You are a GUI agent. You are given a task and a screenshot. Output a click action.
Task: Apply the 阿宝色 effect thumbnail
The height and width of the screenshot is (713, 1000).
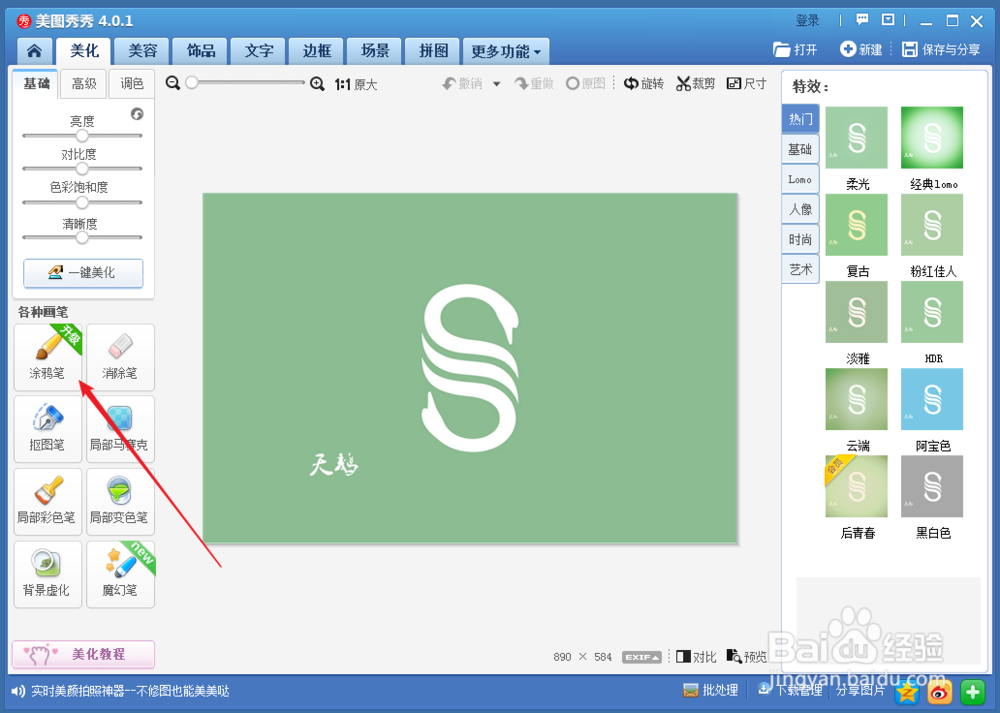pos(932,399)
